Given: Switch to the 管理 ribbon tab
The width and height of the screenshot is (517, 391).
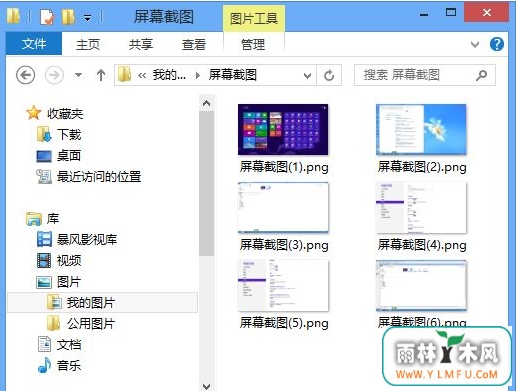Looking at the screenshot, I should (x=253, y=44).
